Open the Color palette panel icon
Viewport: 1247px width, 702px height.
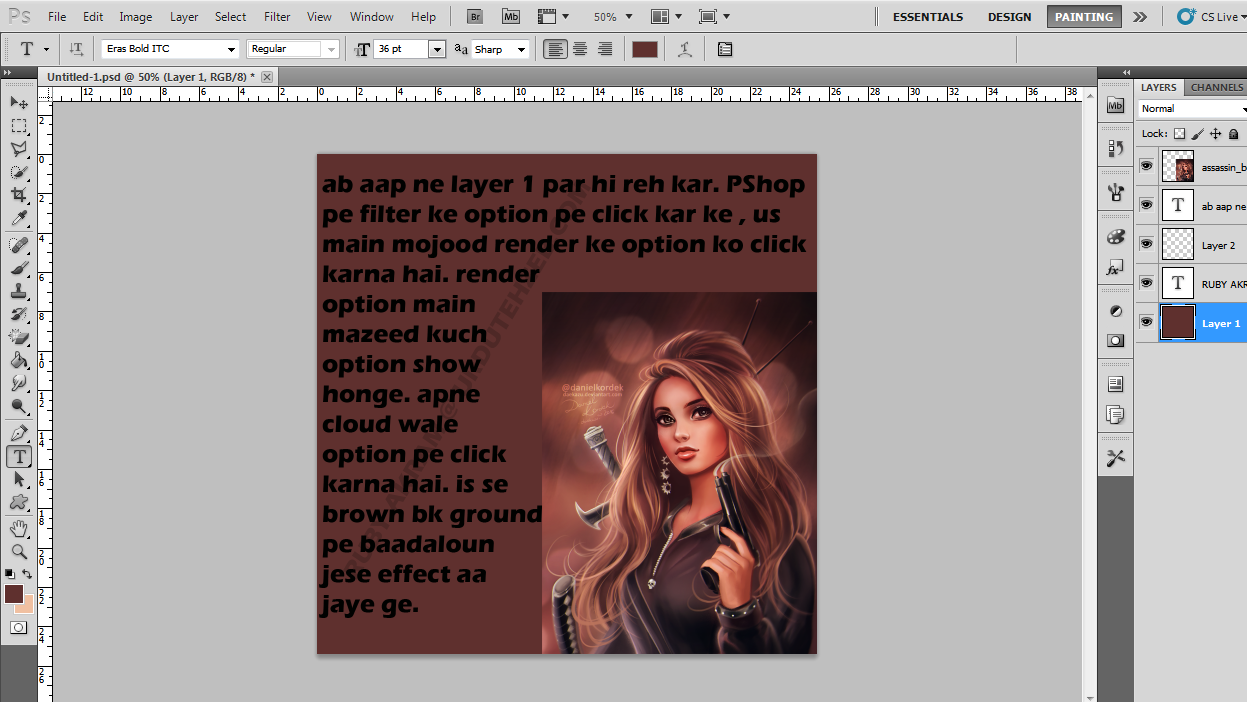coord(1116,237)
